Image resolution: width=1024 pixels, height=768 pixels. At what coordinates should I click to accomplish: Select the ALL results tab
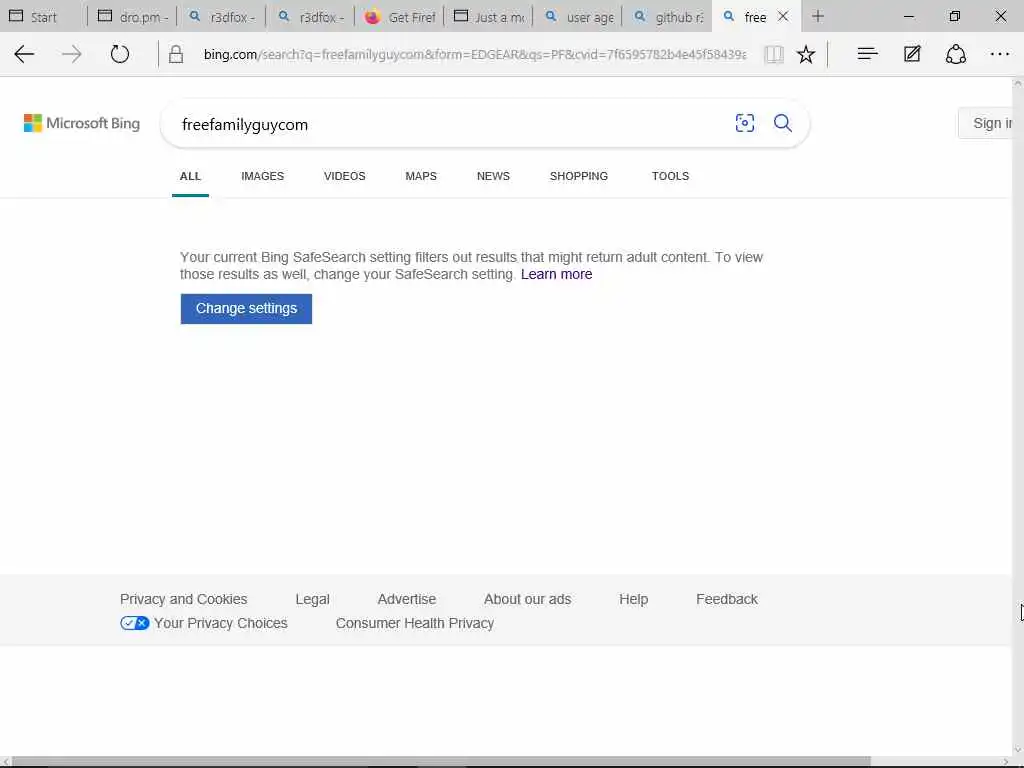point(190,176)
